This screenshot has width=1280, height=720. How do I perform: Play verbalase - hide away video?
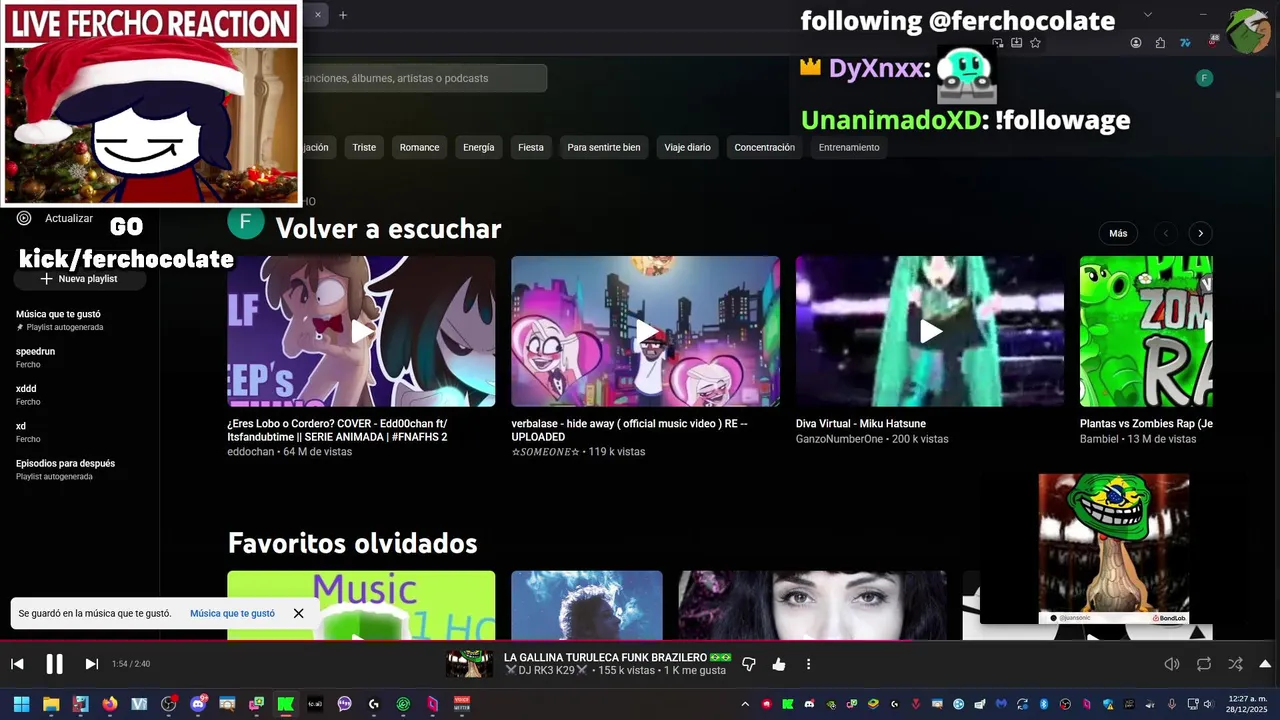point(645,331)
